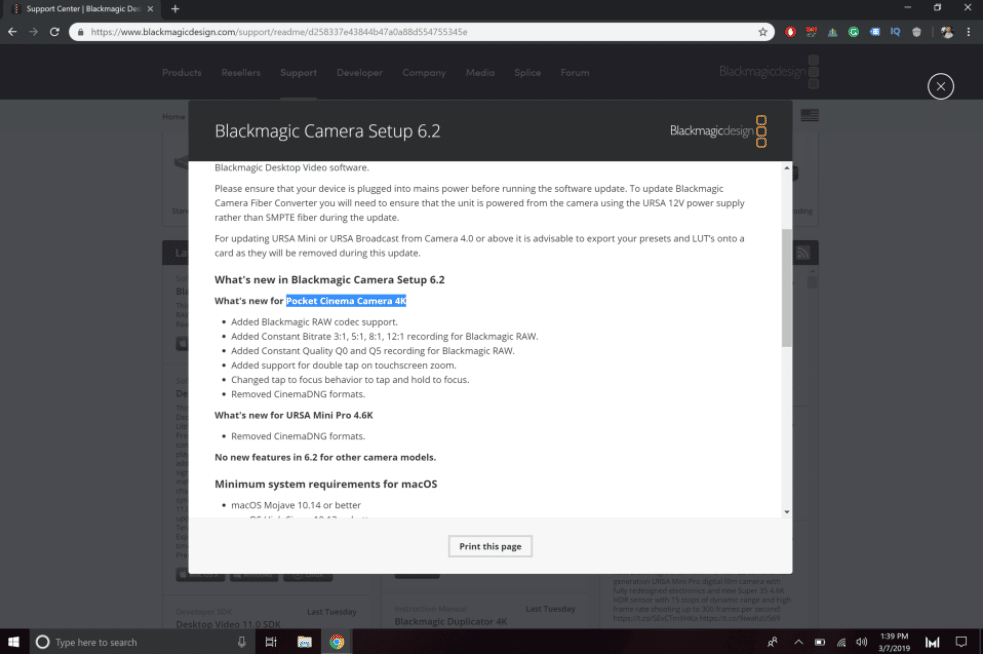Click the macOS Mojave 10.14 or better line
Screen dimensions: 983x654
pyautogui.click(x=296, y=505)
